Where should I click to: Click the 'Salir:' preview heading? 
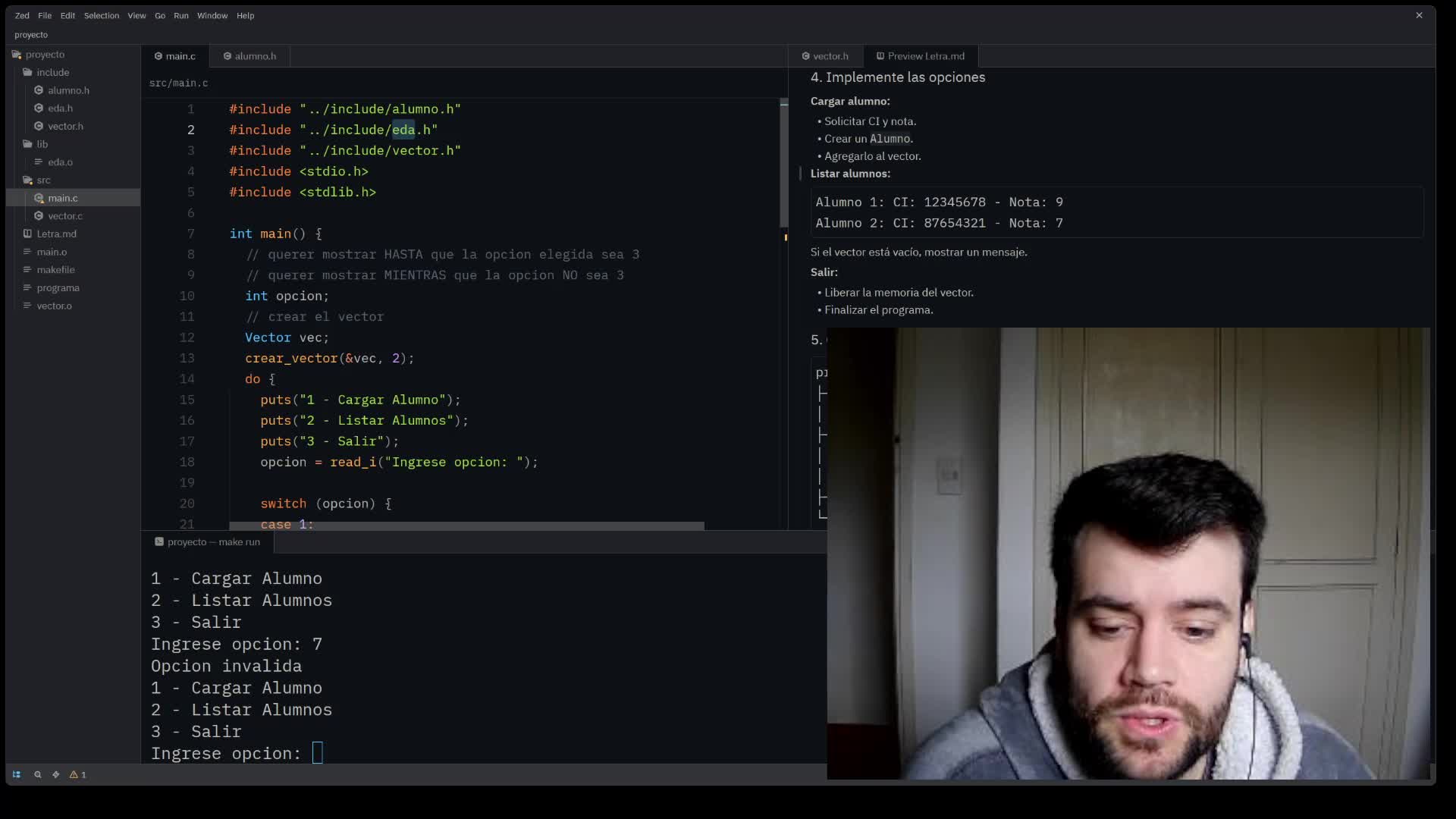pos(824,272)
